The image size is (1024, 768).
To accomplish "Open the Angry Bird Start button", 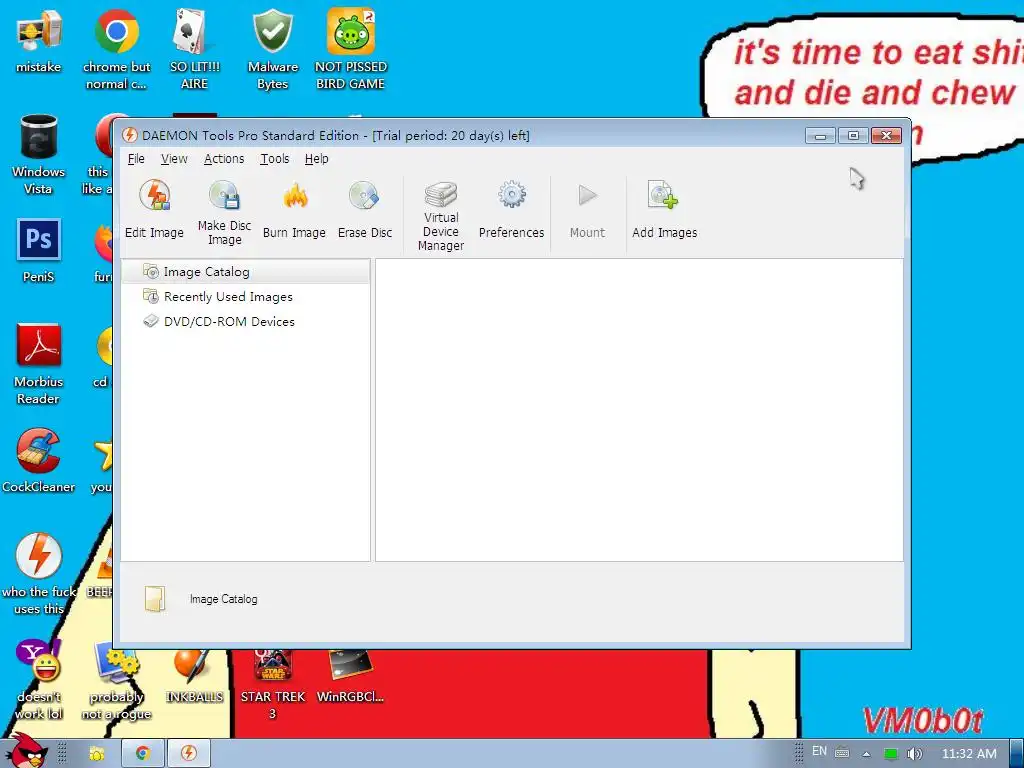I will [x=26, y=751].
